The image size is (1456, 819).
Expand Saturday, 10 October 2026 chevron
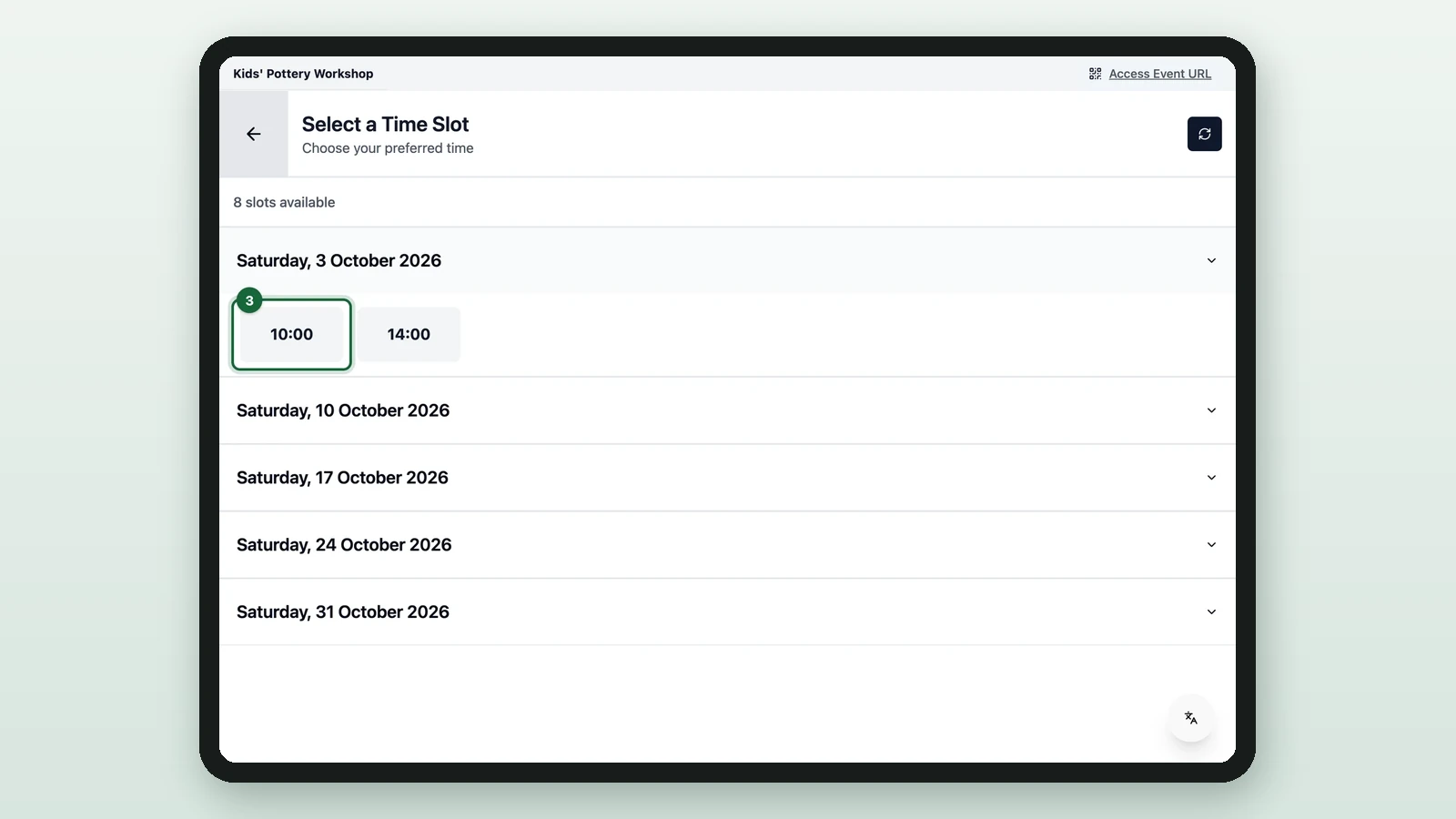[x=1211, y=410]
